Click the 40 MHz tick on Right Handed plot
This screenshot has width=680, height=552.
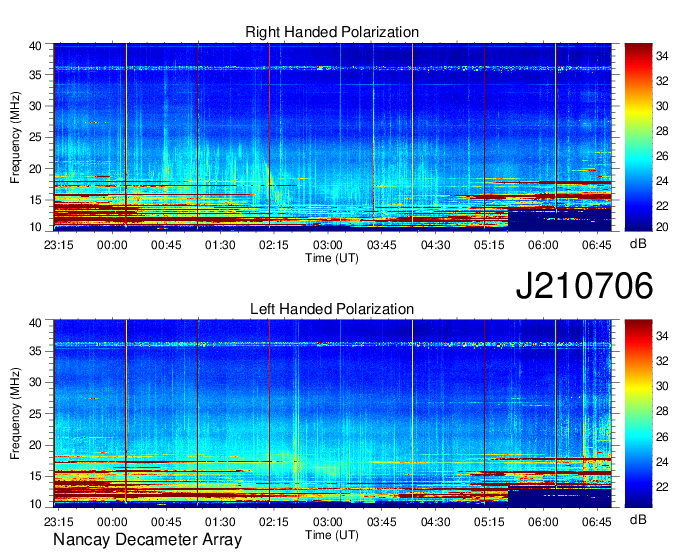[35, 46]
